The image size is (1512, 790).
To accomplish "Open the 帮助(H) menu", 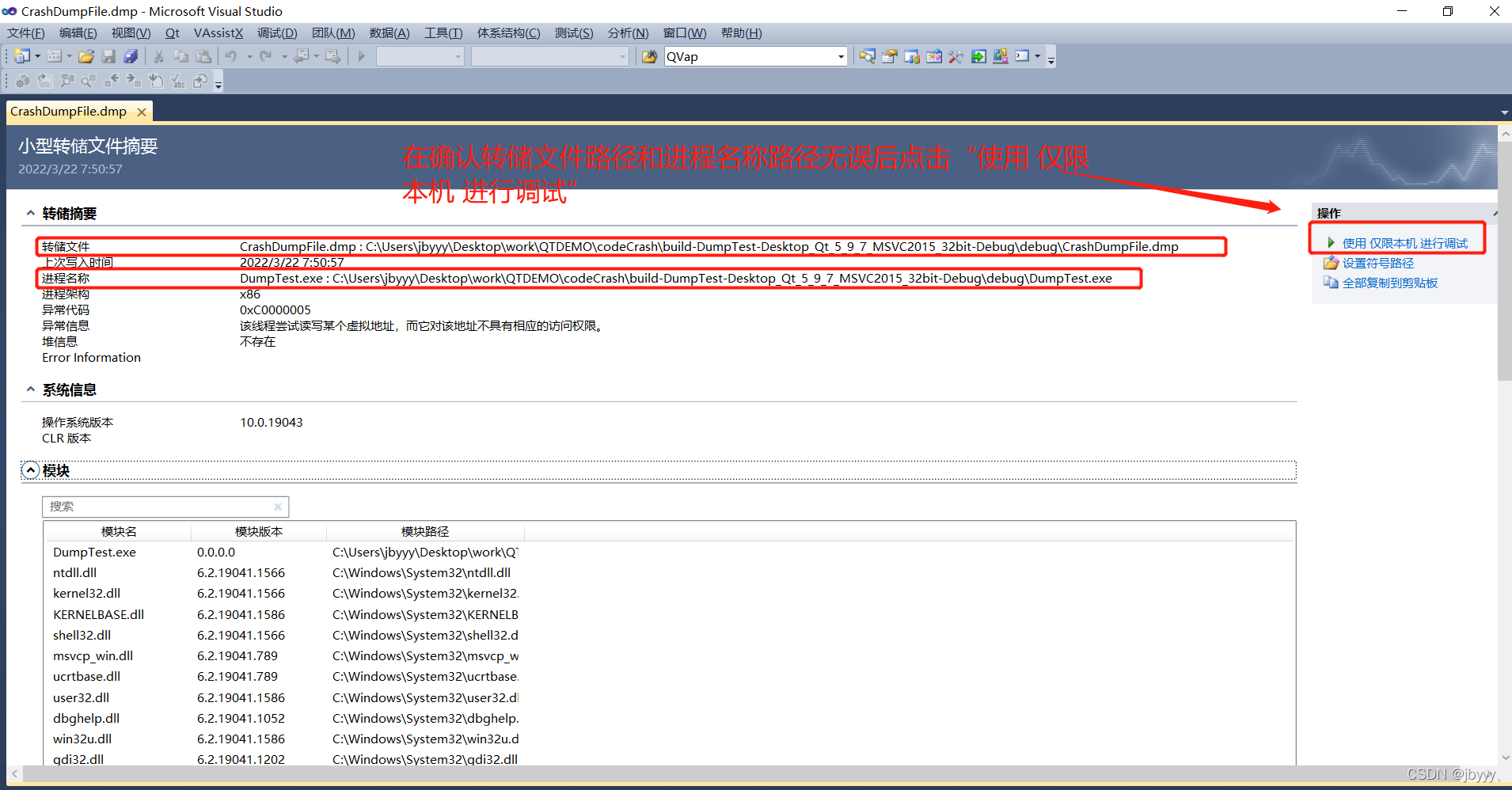I will pyautogui.click(x=742, y=33).
